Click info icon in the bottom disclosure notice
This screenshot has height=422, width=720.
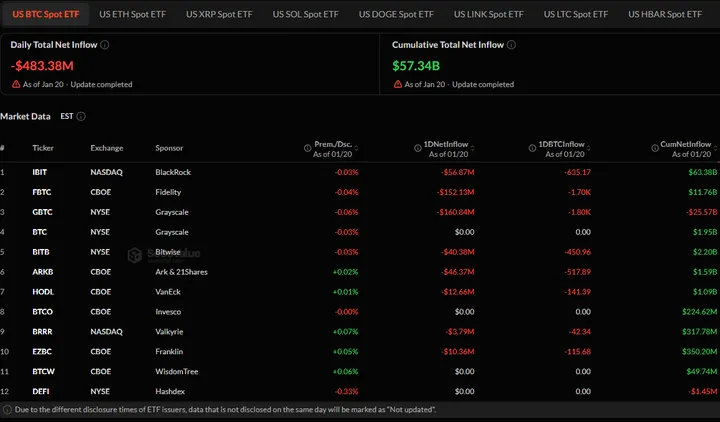point(7,410)
